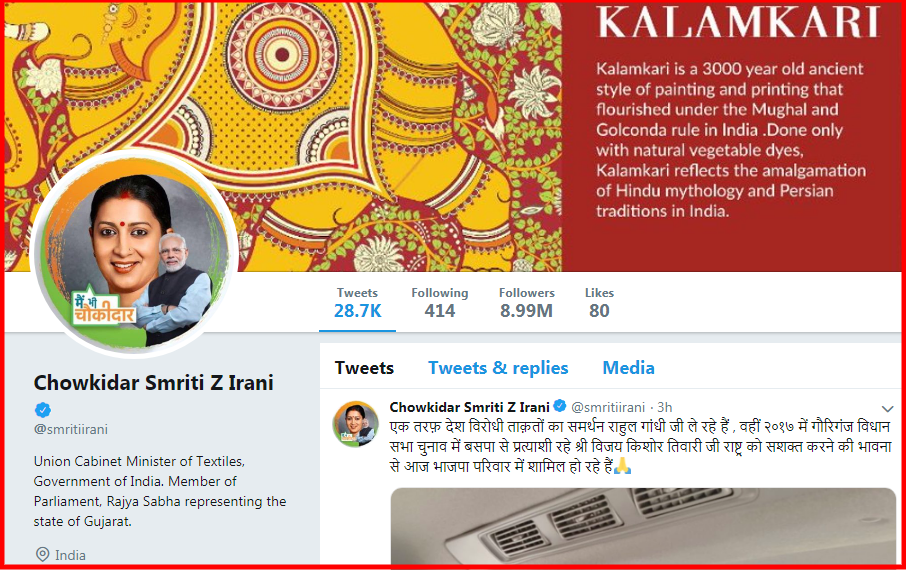Image resolution: width=906 pixels, height=570 pixels.
Task: Open the Following 414 list
Action: click(440, 303)
